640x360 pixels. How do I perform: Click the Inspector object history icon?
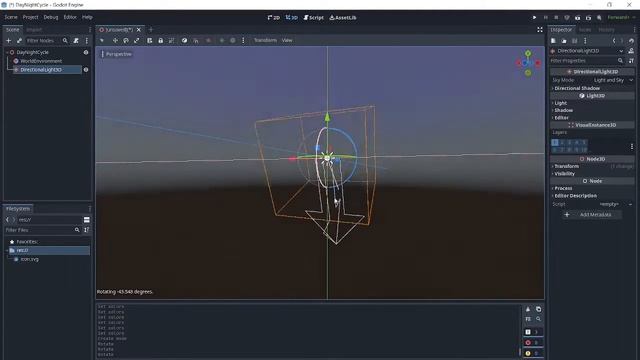point(631,41)
